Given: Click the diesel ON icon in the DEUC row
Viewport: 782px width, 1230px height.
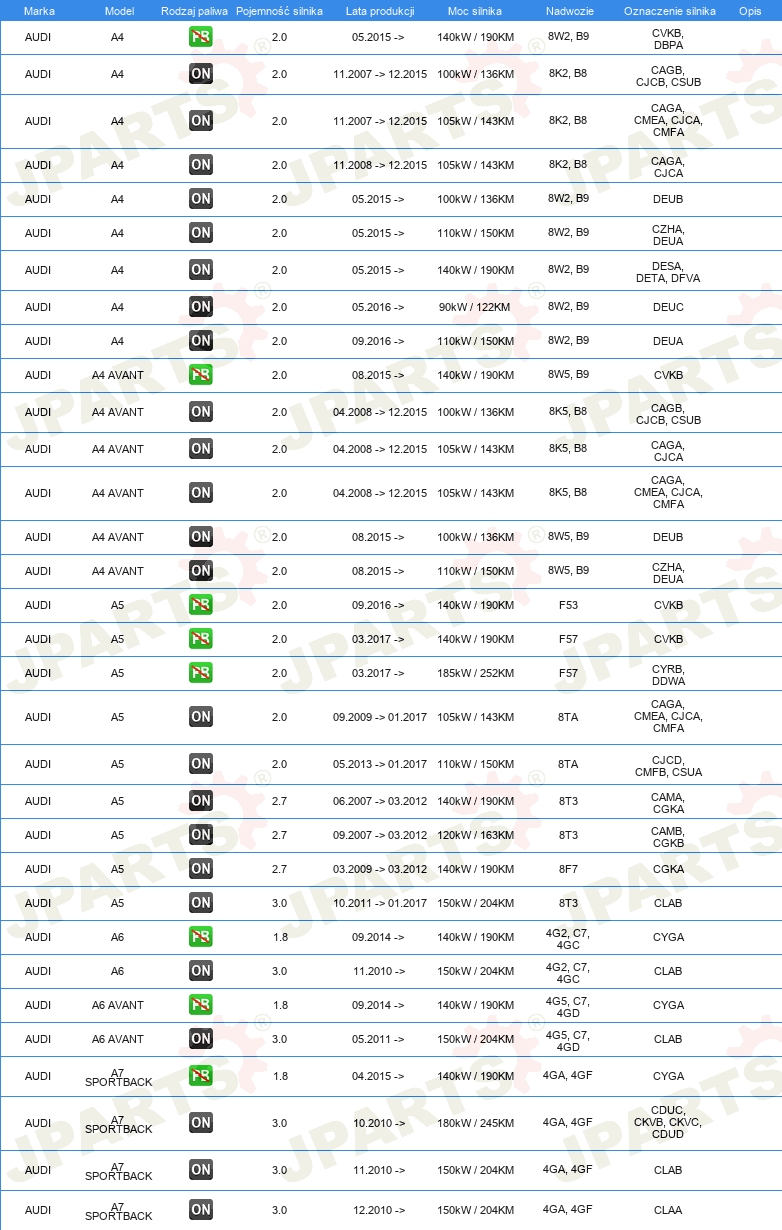Looking at the screenshot, I should [201, 307].
